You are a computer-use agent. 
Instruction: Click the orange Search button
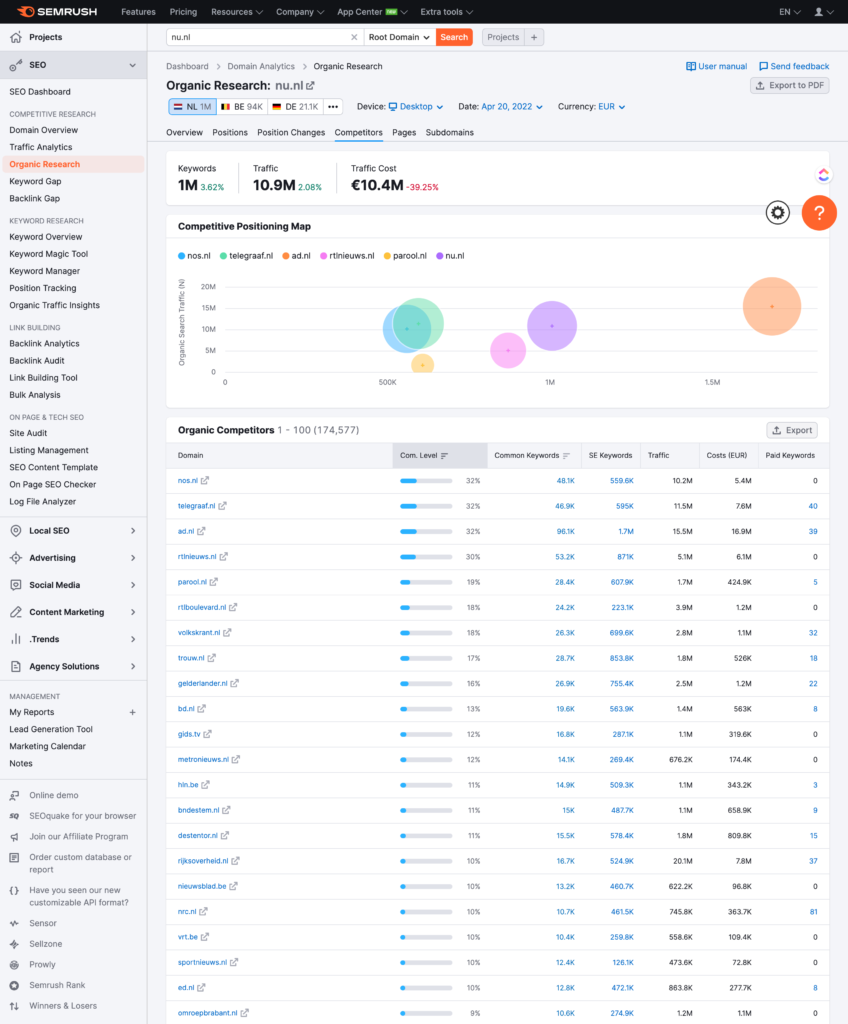click(454, 37)
